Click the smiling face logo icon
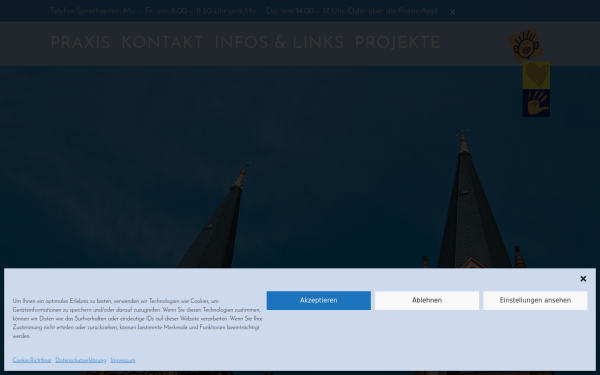The width and height of the screenshot is (600, 375). [526, 45]
